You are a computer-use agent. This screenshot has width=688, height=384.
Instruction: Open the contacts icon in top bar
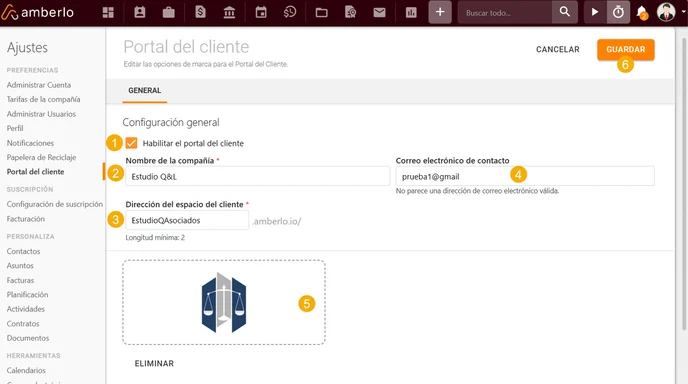point(140,12)
